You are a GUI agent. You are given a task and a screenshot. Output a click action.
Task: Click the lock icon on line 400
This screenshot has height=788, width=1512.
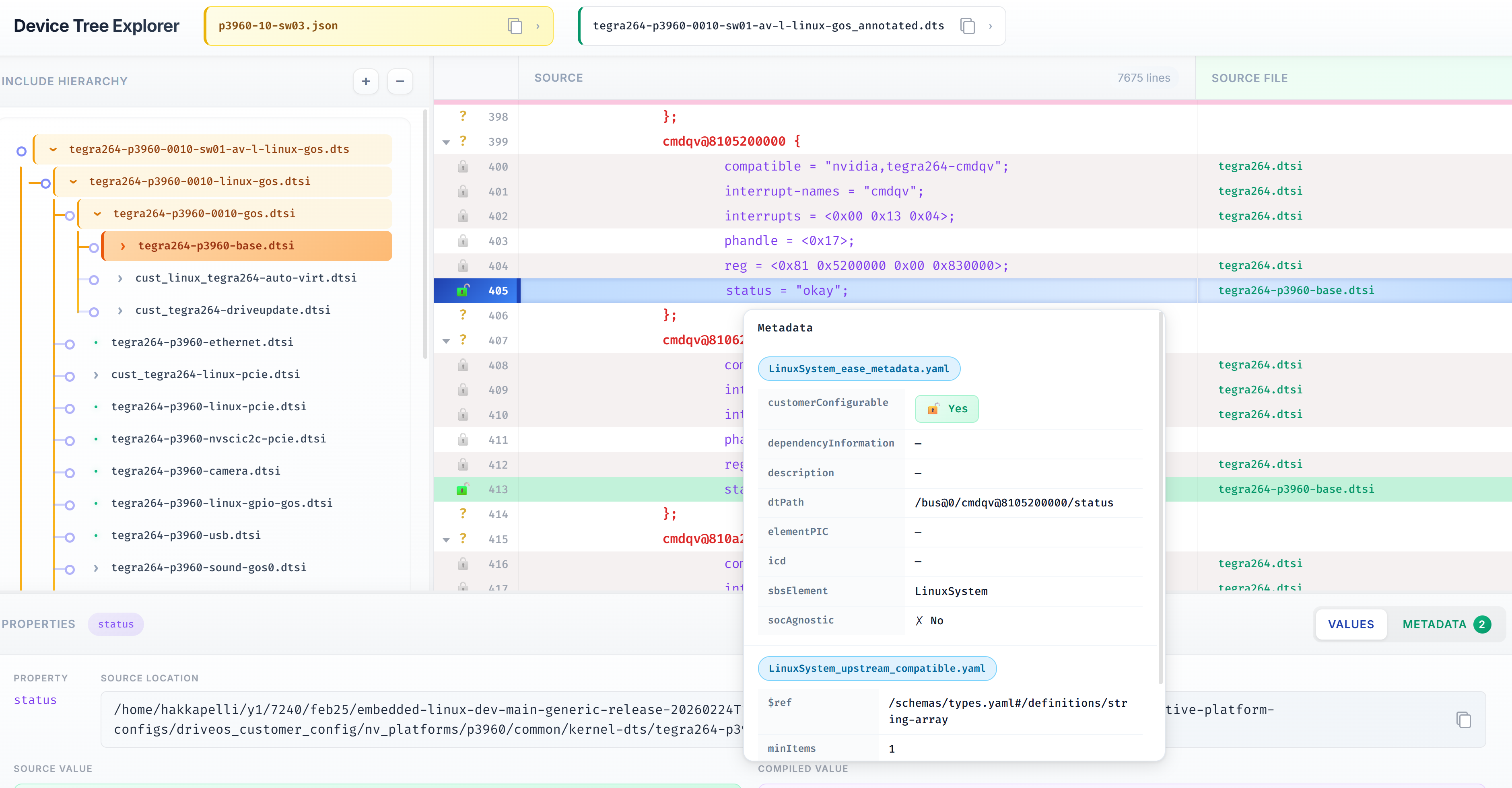pyautogui.click(x=463, y=167)
